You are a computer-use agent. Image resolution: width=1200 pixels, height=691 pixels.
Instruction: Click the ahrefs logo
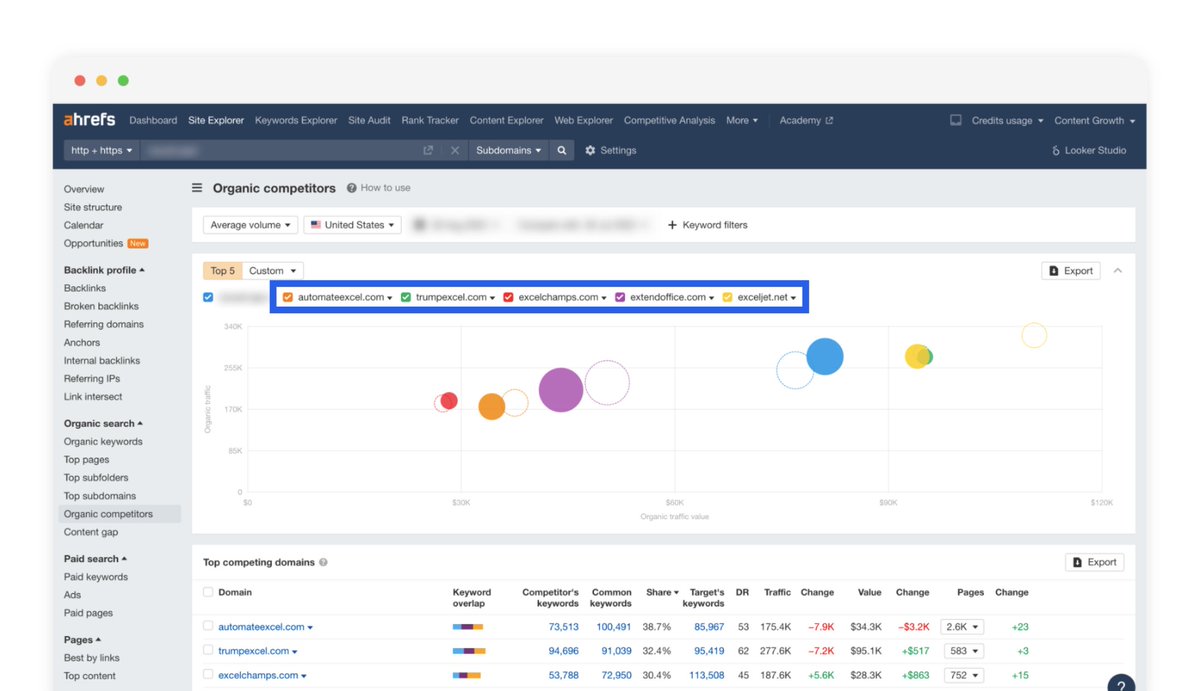tap(91, 120)
